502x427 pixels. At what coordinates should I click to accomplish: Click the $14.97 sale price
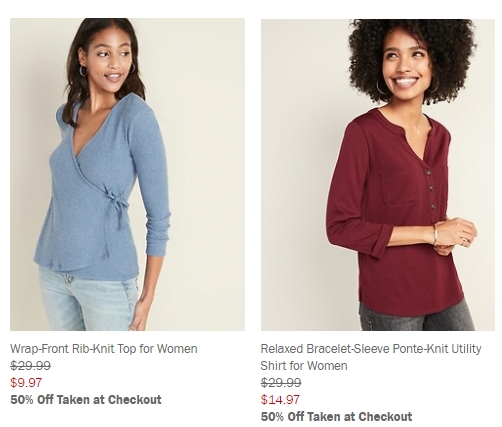tap(280, 399)
